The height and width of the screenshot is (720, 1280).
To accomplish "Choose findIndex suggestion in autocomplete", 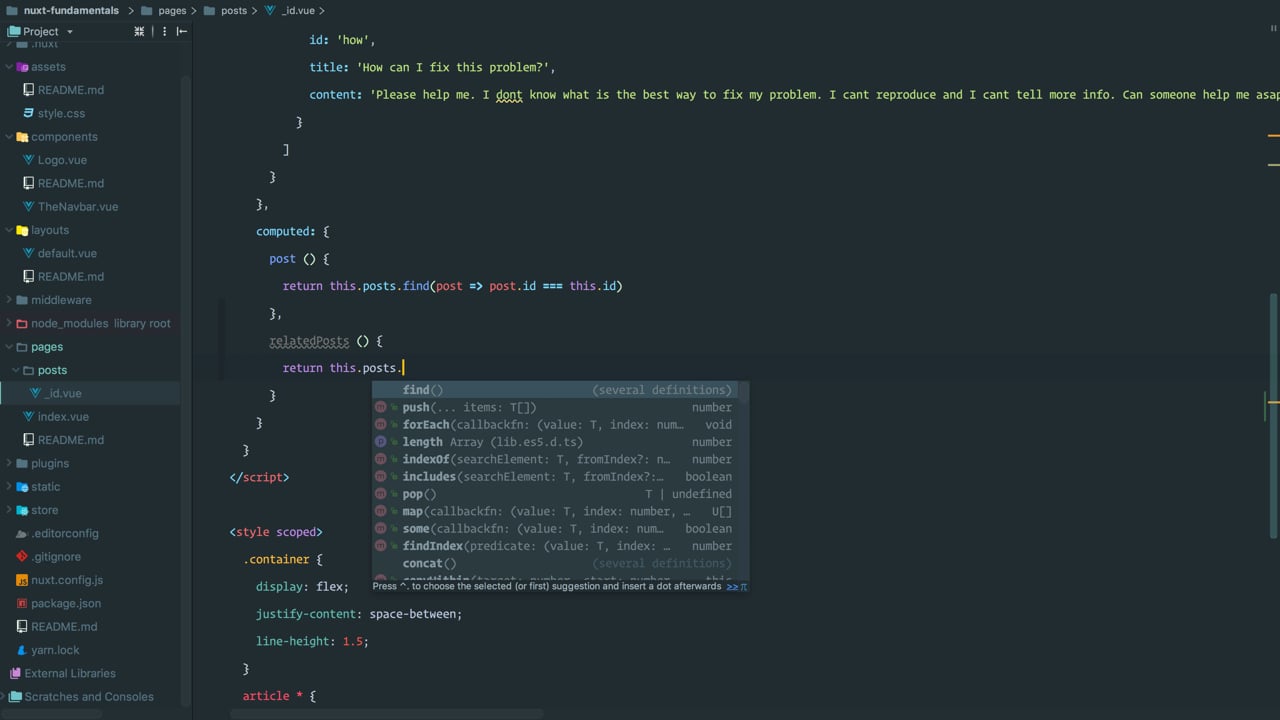I will click(x=555, y=546).
